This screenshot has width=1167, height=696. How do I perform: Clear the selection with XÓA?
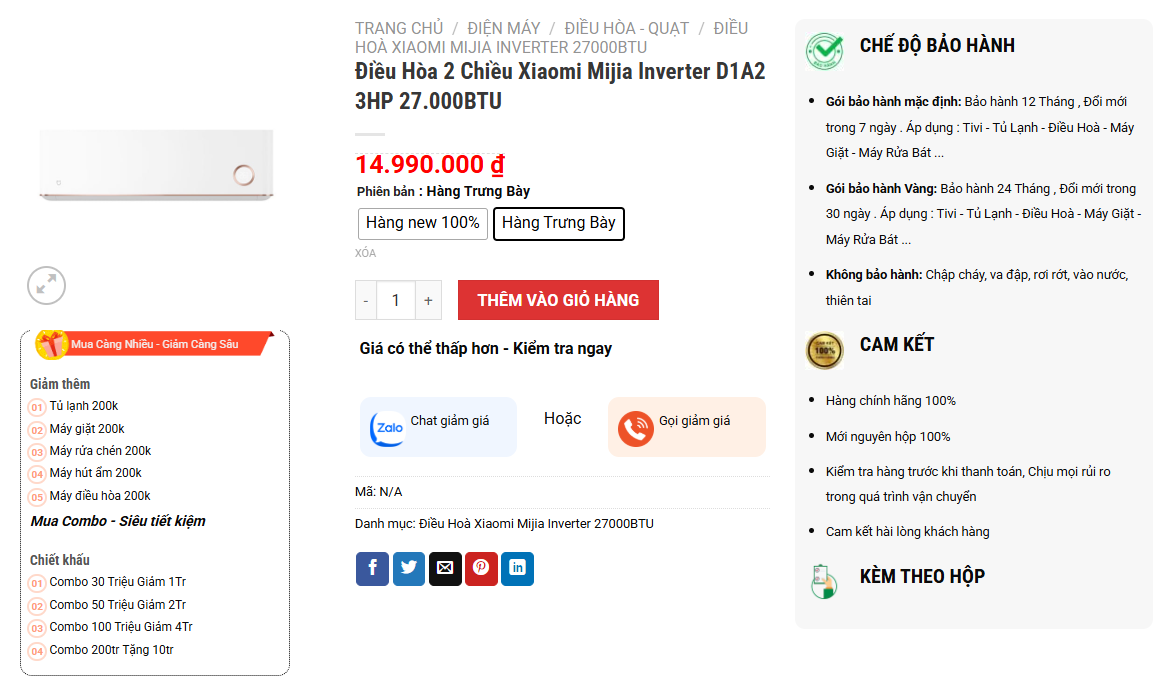pos(365,253)
